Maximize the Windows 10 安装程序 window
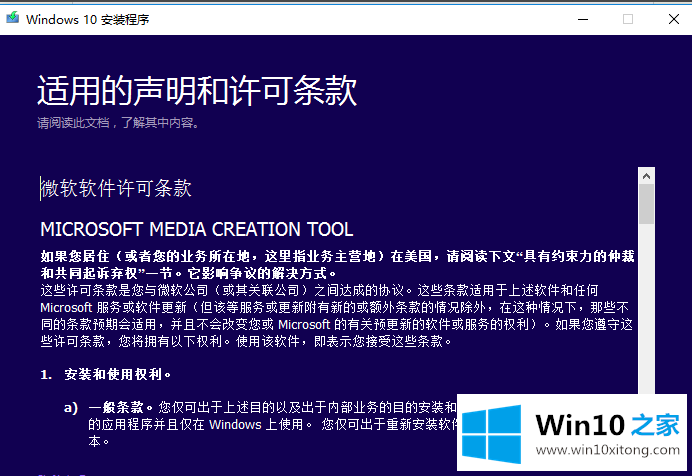This screenshot has width=692, height=476. (x=628, y=19)
